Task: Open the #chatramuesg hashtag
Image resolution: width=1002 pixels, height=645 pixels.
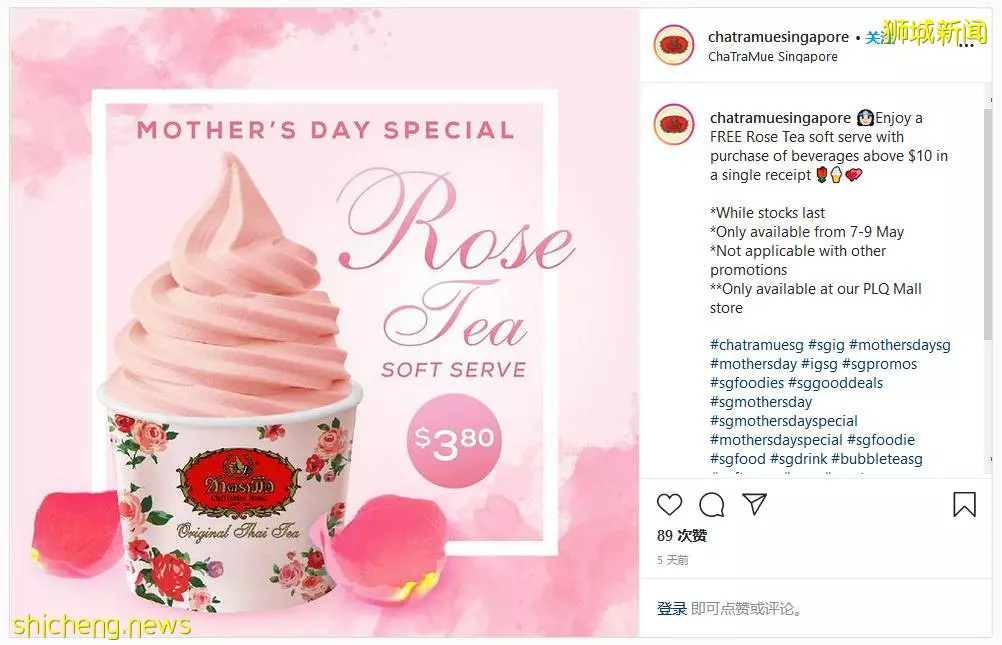Action: [x=757, y=345]
